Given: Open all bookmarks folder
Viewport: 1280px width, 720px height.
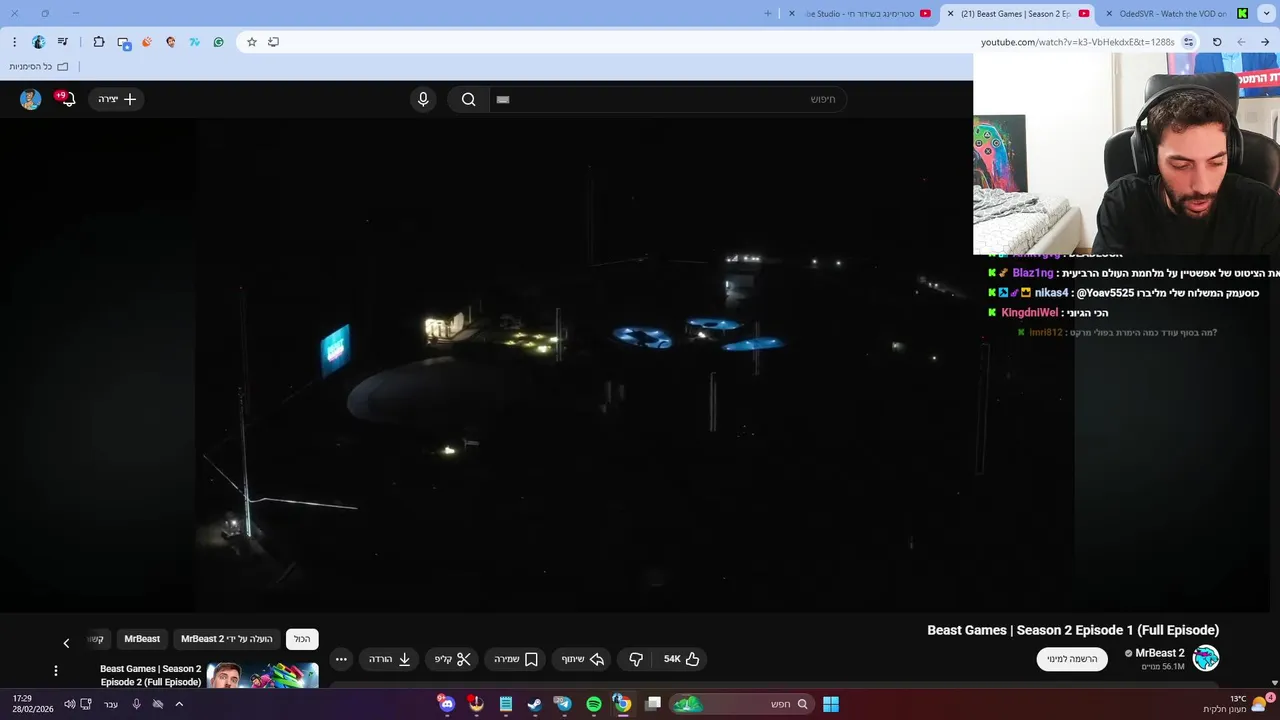Looking at the screenshot, I should pyautogui.click(x=39, y=67).
